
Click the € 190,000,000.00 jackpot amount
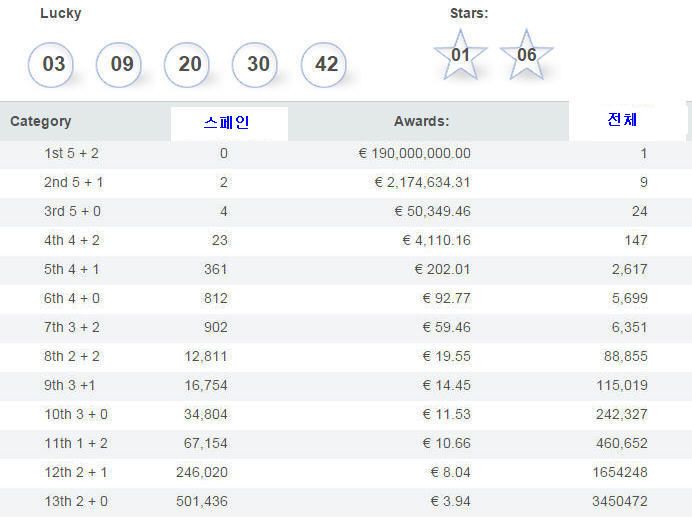(414, 154)
